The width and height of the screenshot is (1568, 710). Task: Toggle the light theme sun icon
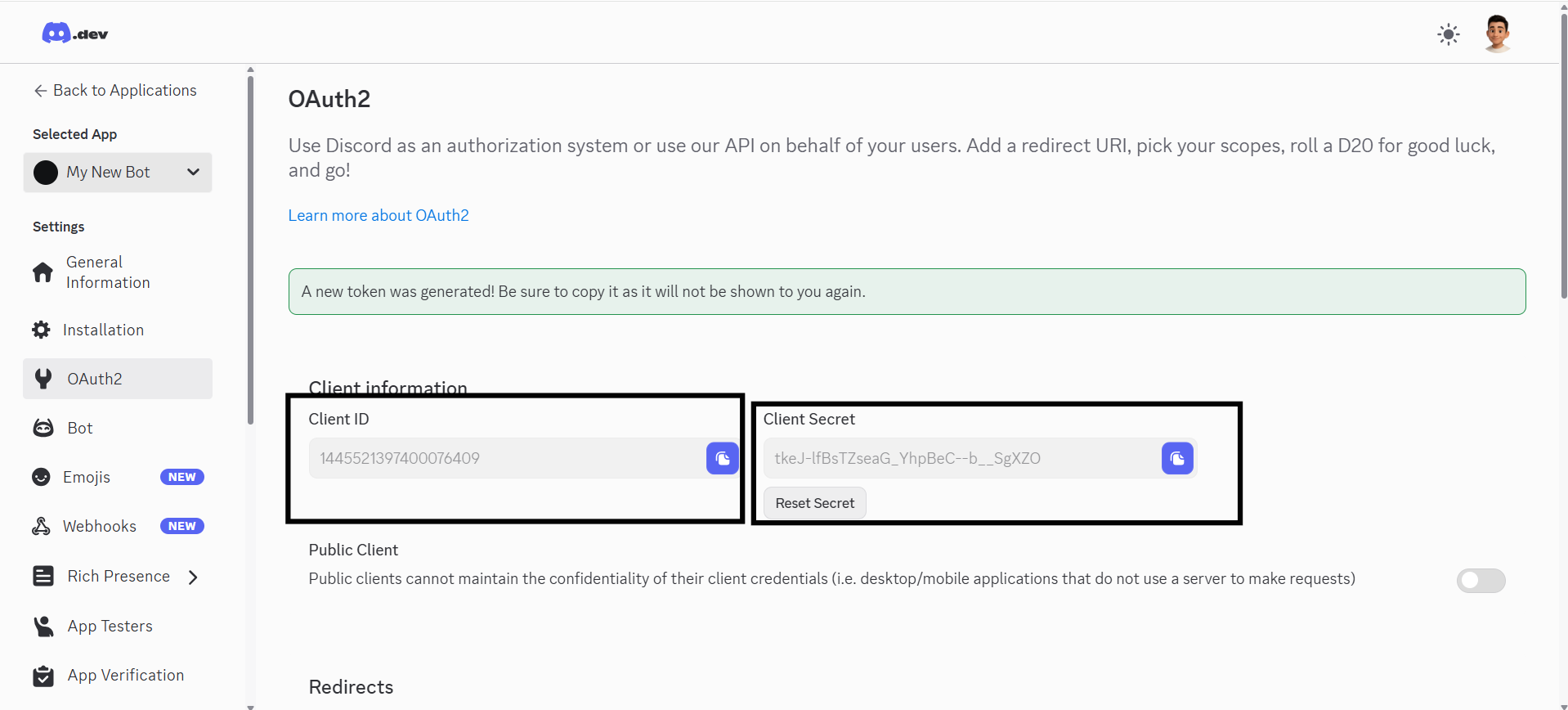[1448, 34]
